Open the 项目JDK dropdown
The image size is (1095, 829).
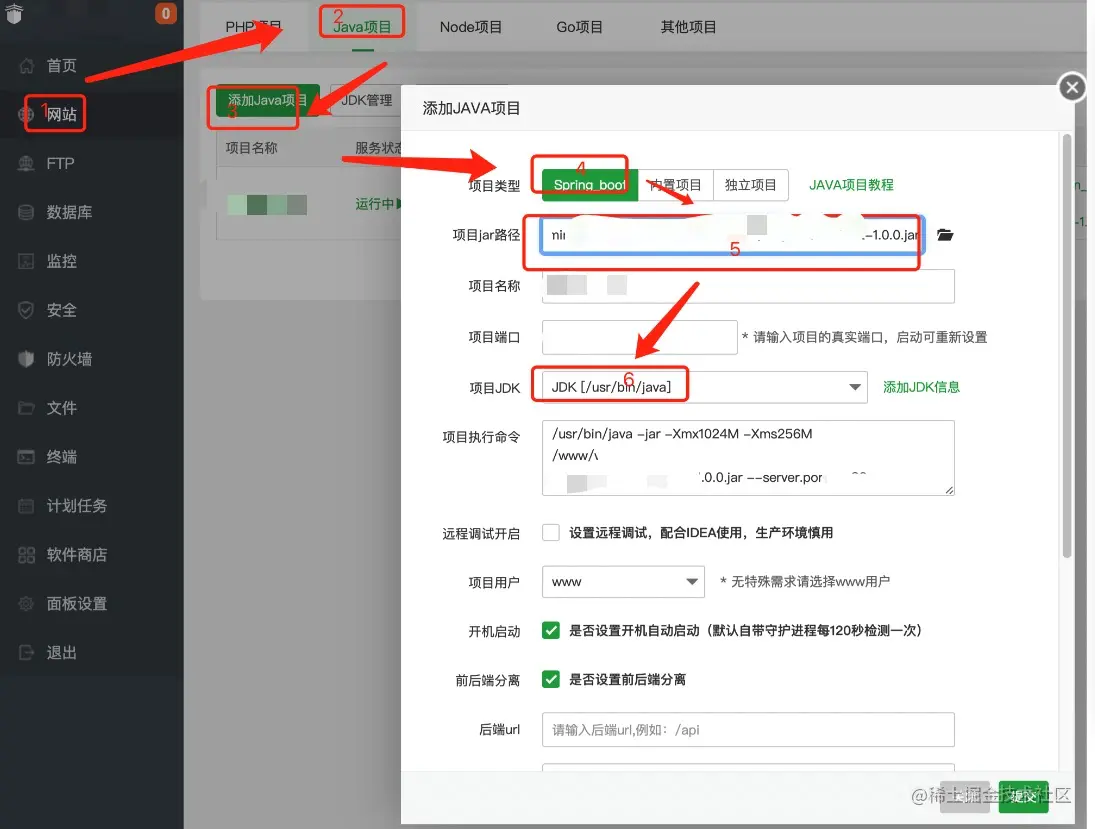(705, 387)
